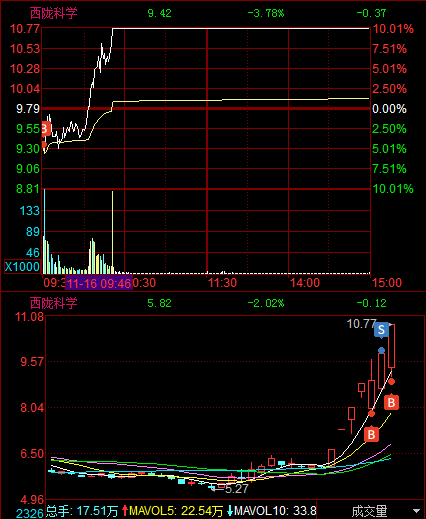Open the 成交里 indicator dropdown arrow
Screen dimensions: 426x519
[x=416, y=511]
